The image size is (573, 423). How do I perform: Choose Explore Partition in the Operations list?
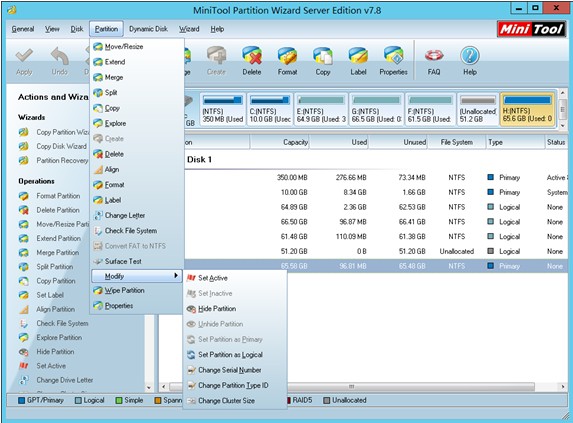[50, 338]
